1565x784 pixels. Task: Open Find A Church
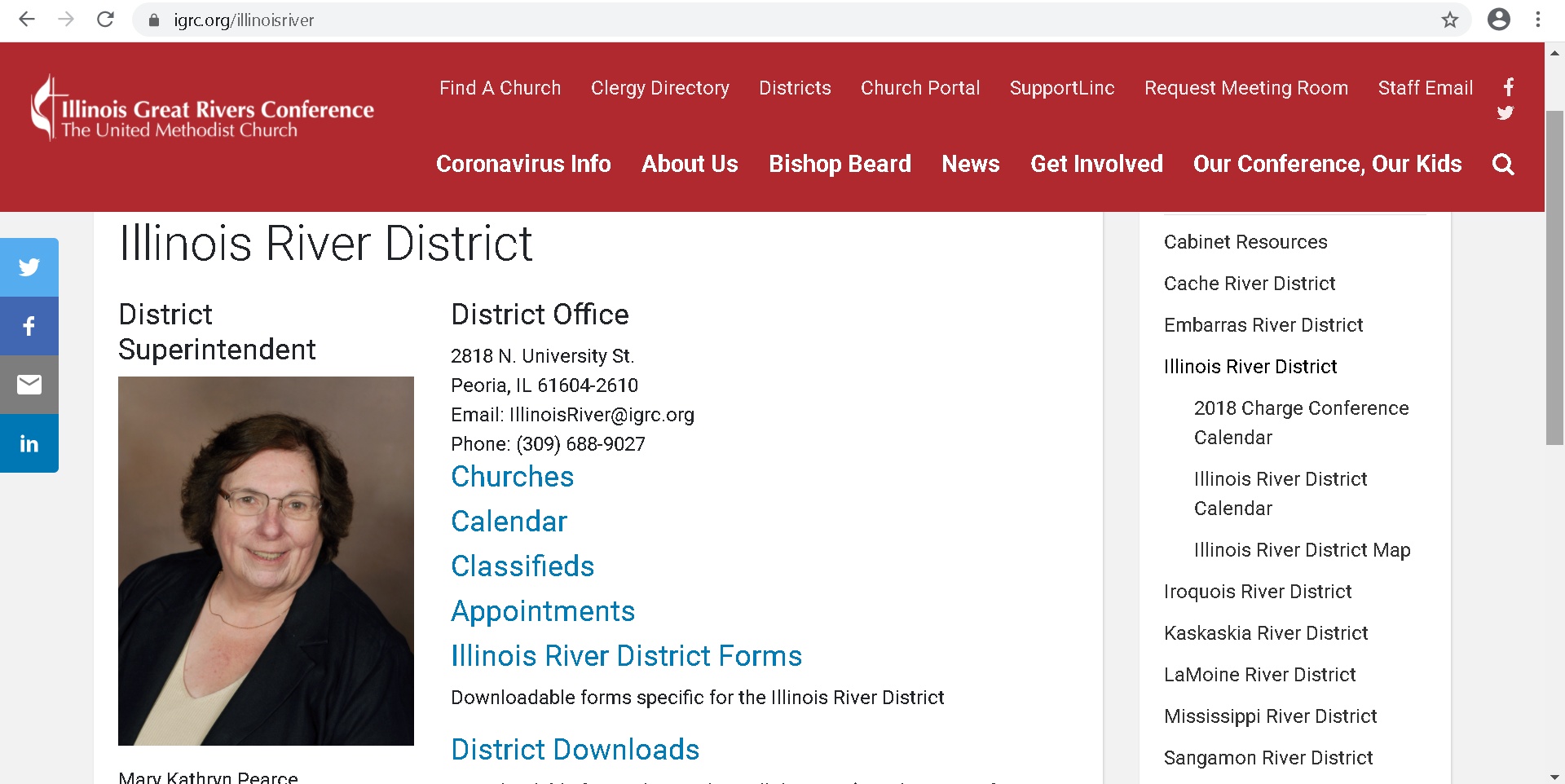(x=500, y=88)
